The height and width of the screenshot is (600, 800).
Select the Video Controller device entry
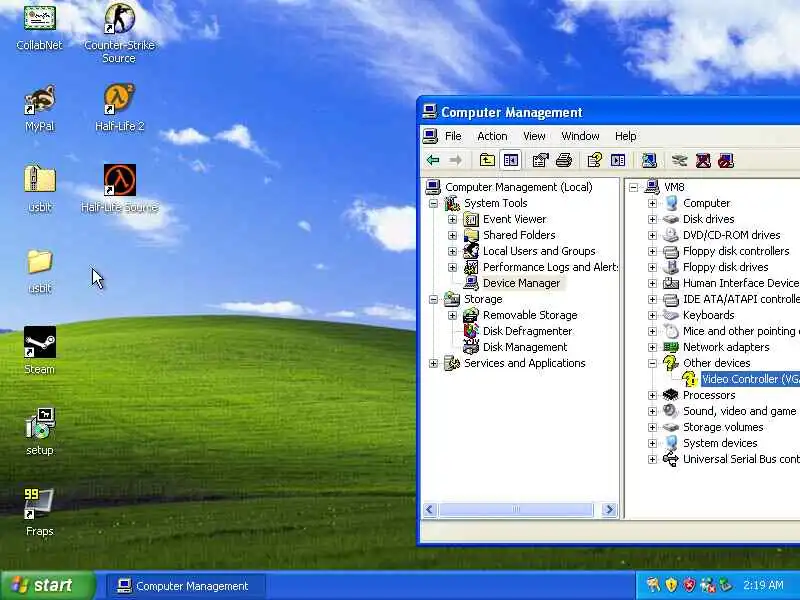click(x=750, y=379)
